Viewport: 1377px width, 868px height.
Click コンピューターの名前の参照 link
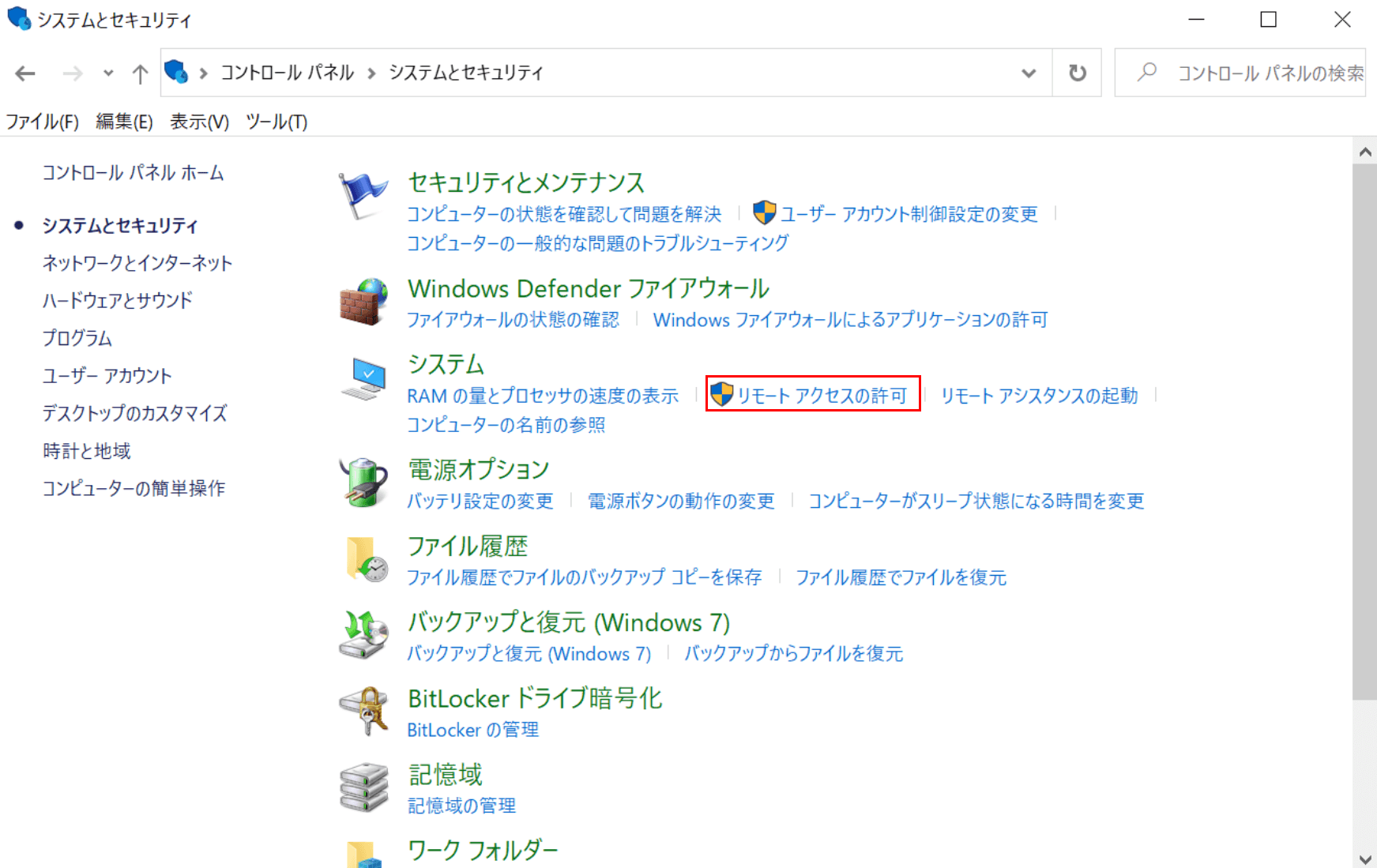tap(506, 425)
